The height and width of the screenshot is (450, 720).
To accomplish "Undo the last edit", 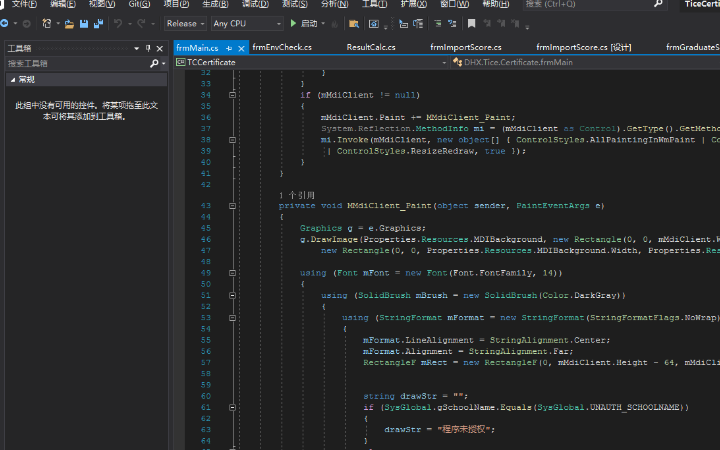I will [x=118, y=23].
